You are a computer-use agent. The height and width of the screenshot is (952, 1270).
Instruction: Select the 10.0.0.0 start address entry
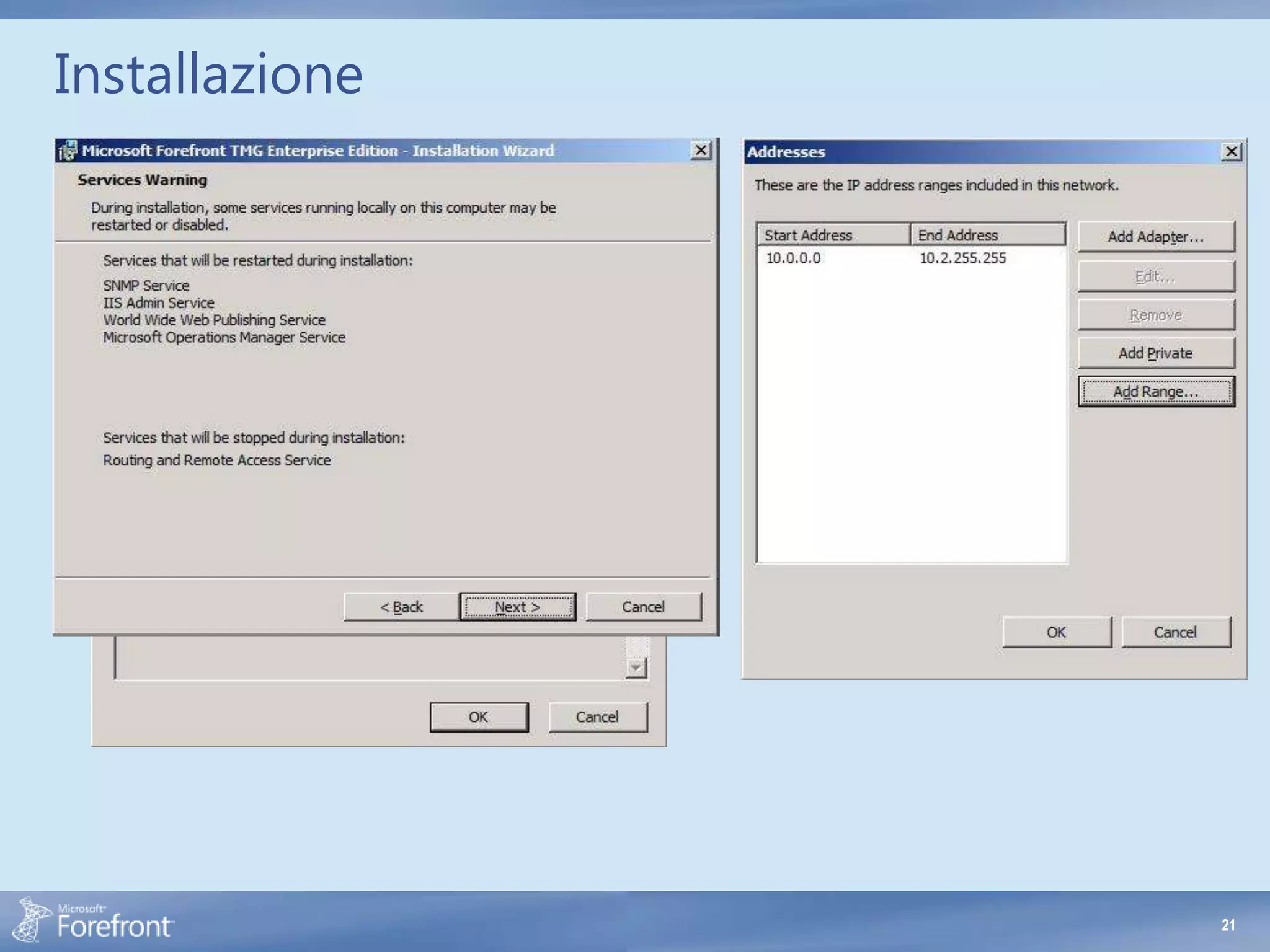[793, 258]
